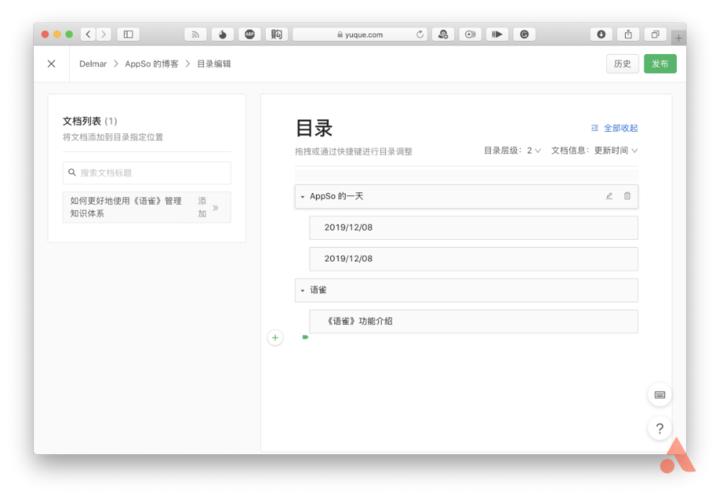Open the 历史 history button
The height and width of the screenshot is (499, 720).
coord(622,64)
